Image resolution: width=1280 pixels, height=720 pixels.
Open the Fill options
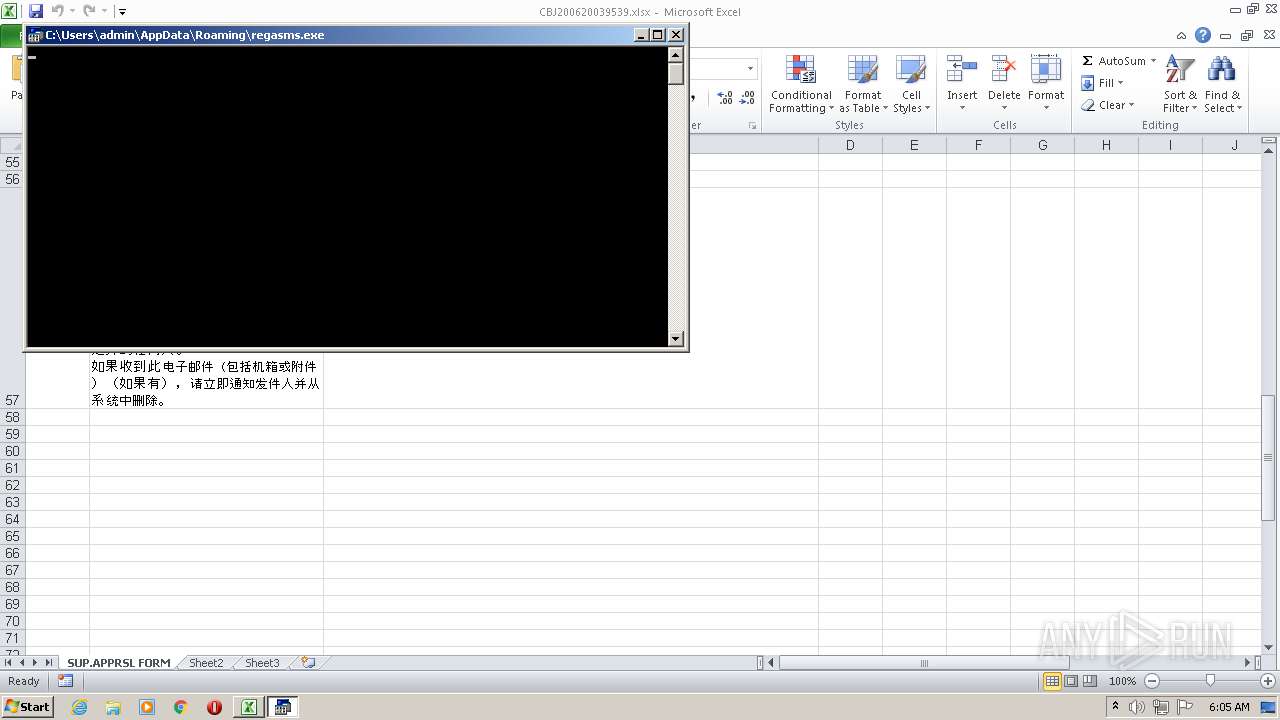pos(1103,83)
